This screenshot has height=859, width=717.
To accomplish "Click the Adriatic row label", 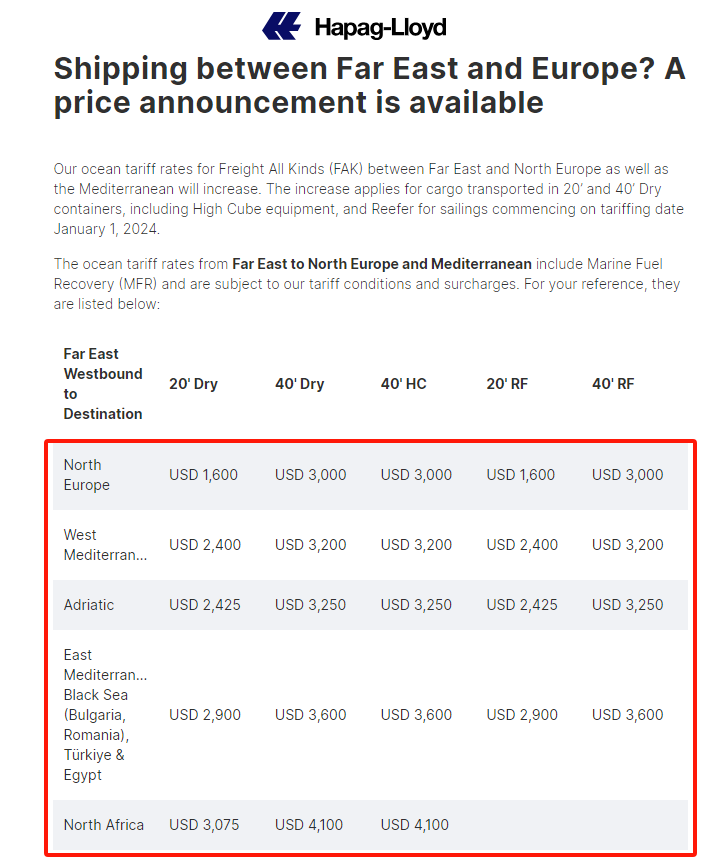I will 89,605.
